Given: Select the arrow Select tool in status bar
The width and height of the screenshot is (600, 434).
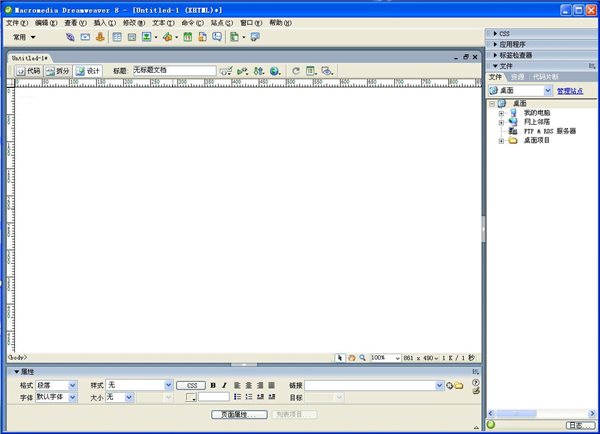Looking at the screenshot, I should [x=340, y=358].
